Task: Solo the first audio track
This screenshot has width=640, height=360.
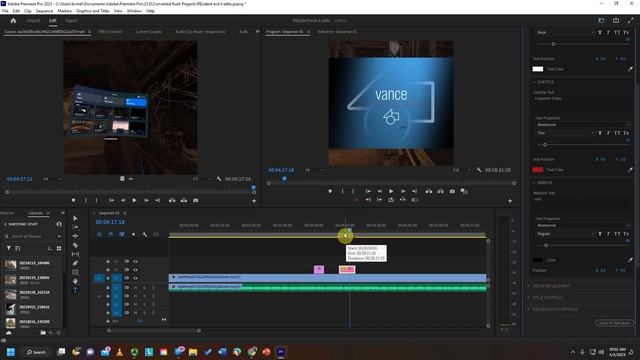Action: point(144,287)
